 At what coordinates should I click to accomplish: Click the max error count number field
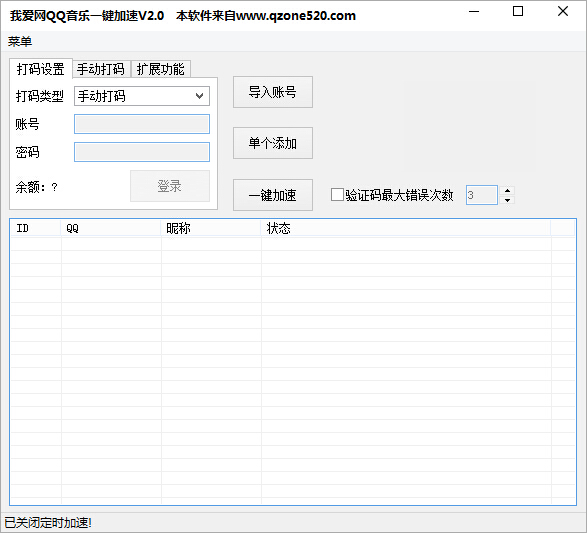tap(481, 195)
